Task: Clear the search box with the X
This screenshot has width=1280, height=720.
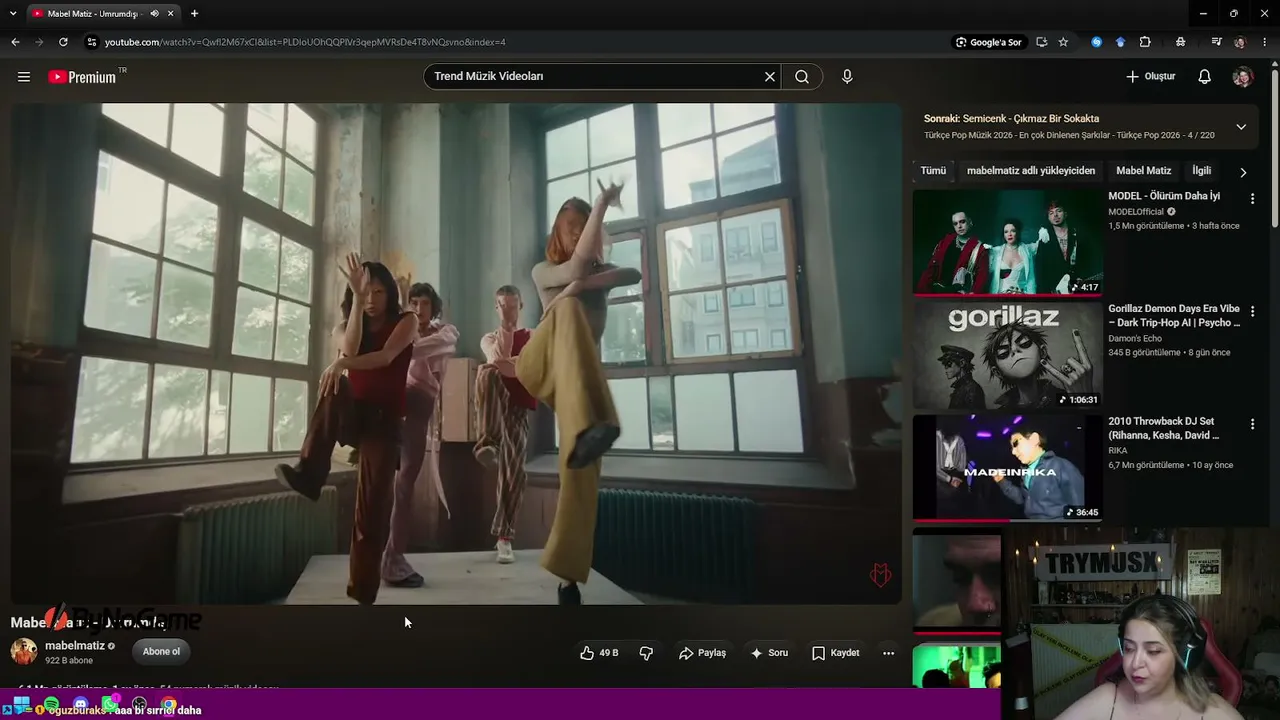Action: coord(770,77)
